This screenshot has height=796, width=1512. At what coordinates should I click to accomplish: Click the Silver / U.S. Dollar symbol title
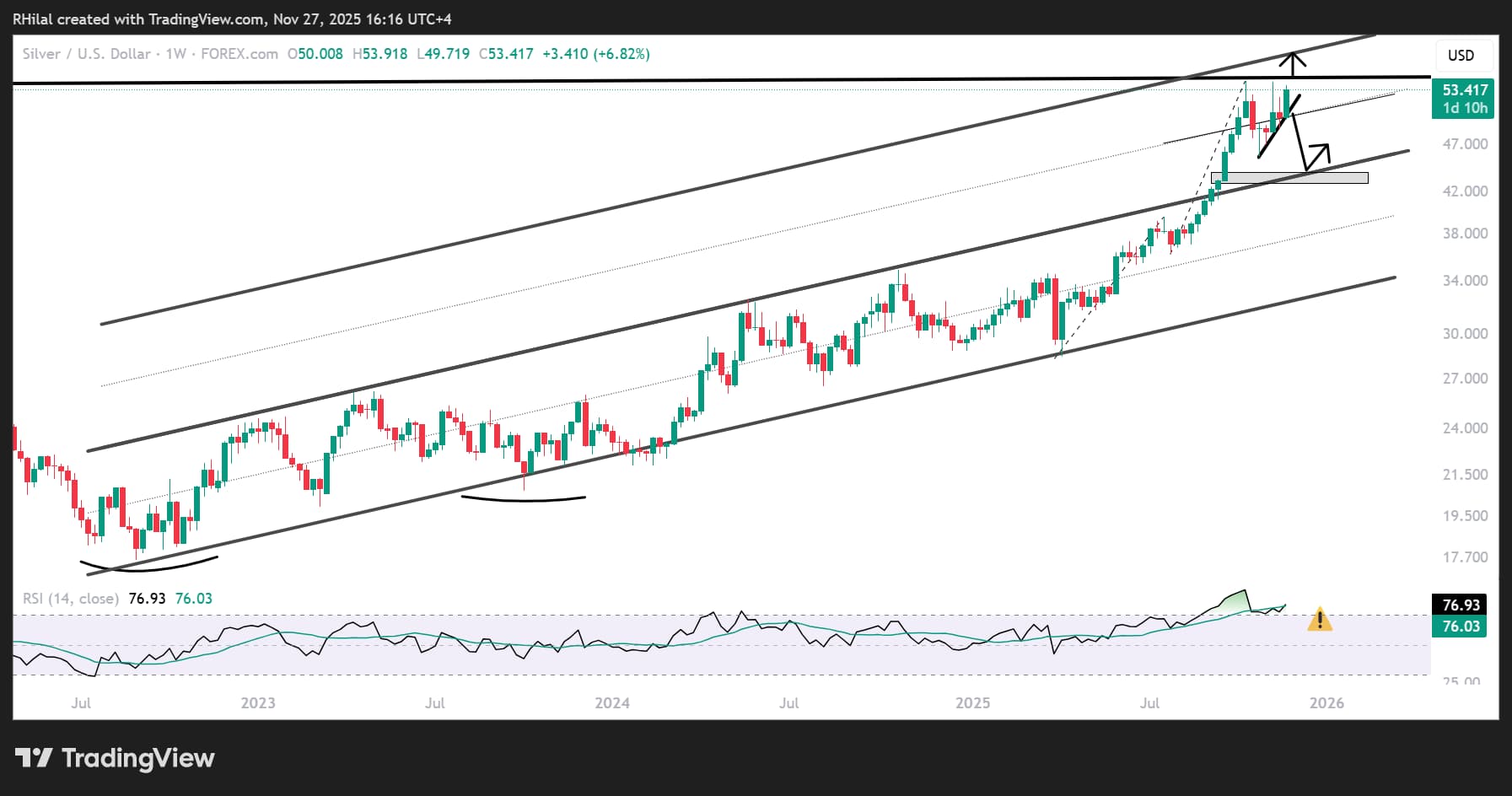(86, 54)
